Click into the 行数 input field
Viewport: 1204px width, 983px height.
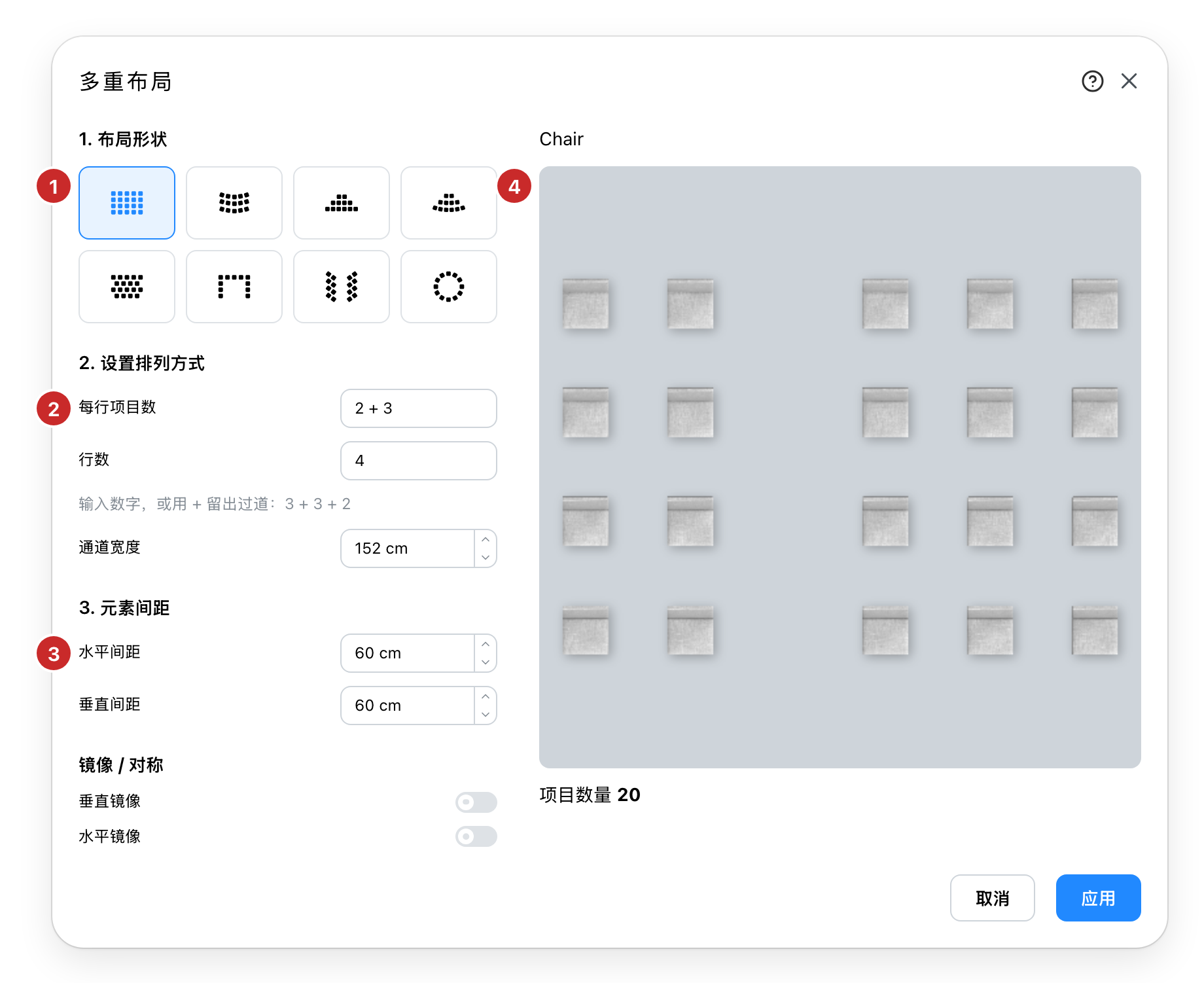pos(419,461)
